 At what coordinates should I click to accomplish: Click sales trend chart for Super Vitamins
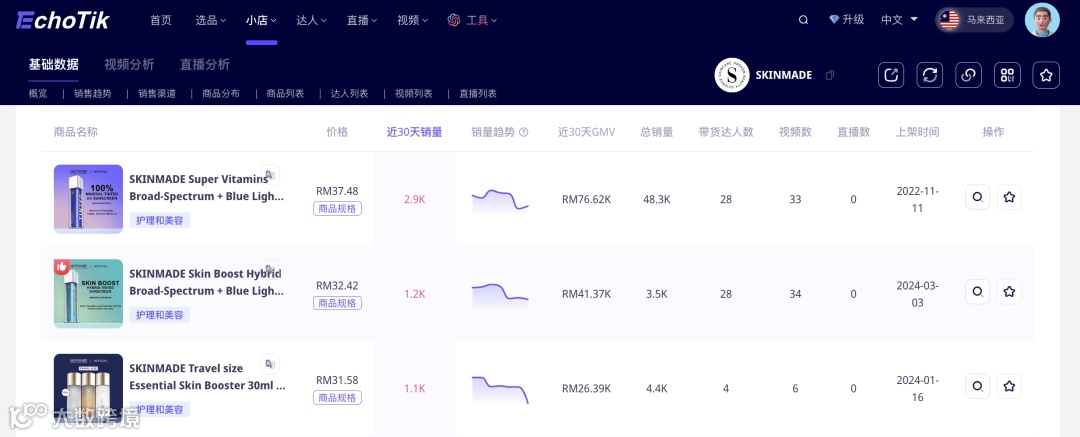pos(500,201)
